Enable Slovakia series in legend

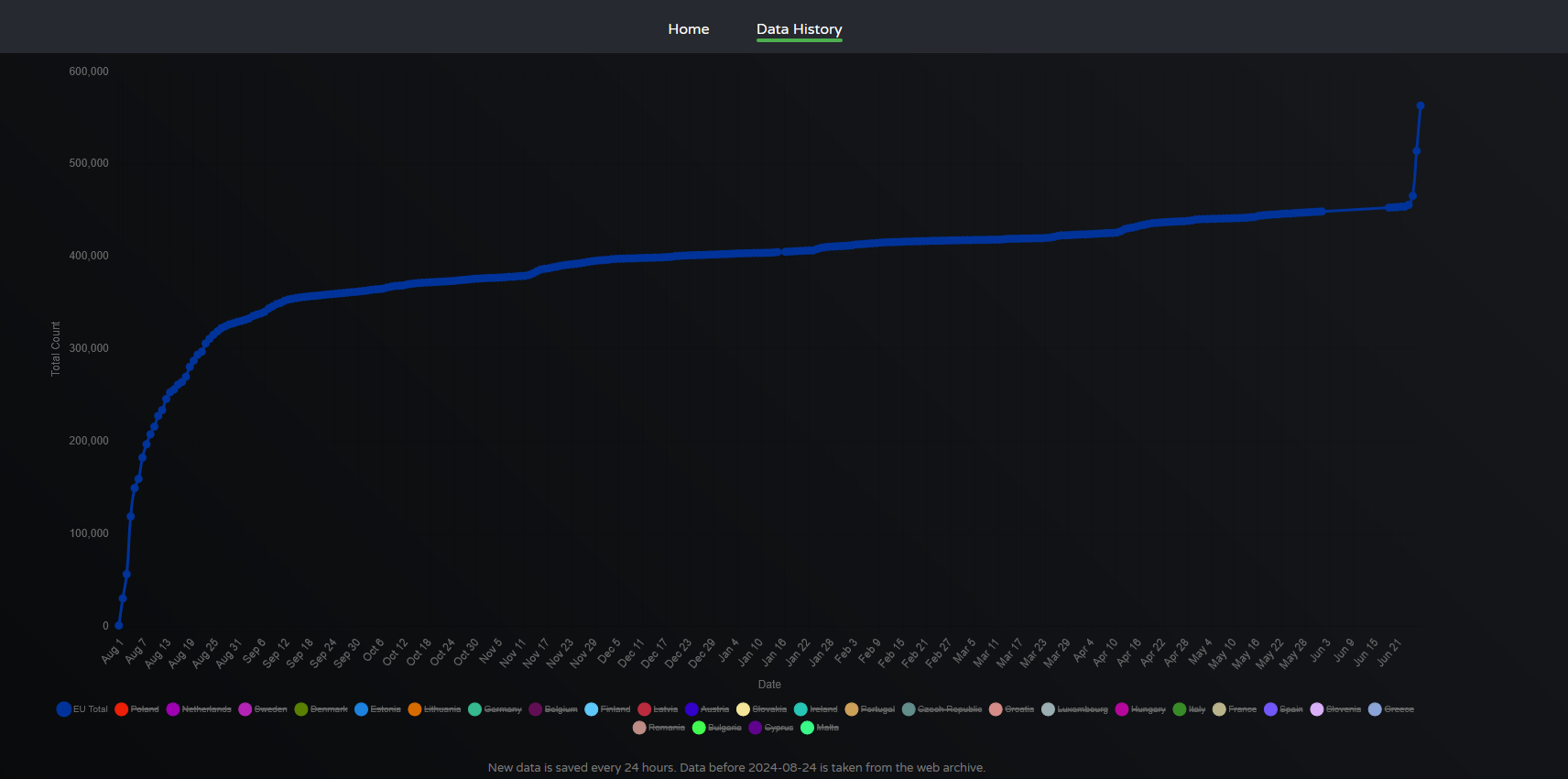point(761,709)
